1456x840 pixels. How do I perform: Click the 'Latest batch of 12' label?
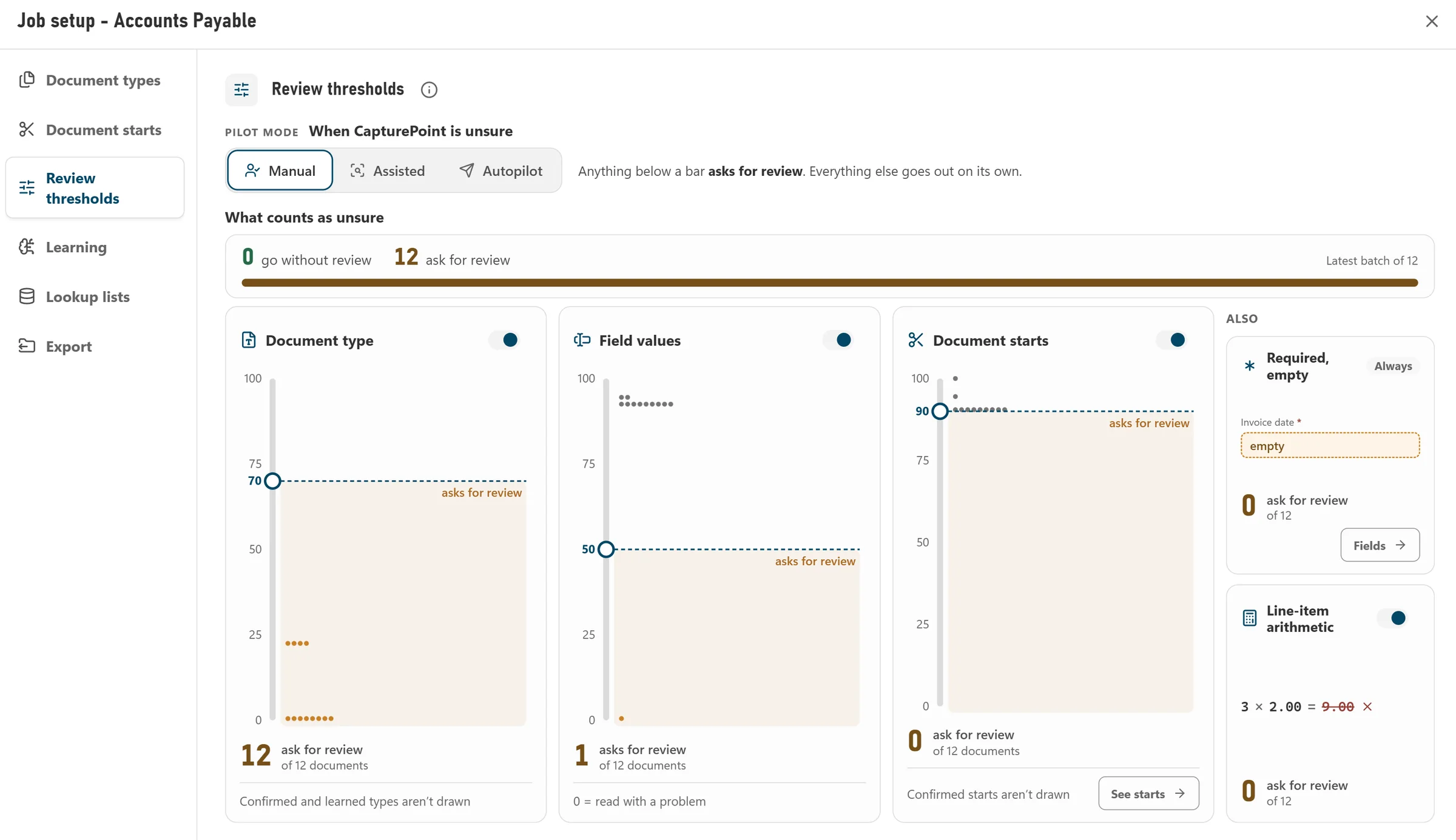(1372, 261)
